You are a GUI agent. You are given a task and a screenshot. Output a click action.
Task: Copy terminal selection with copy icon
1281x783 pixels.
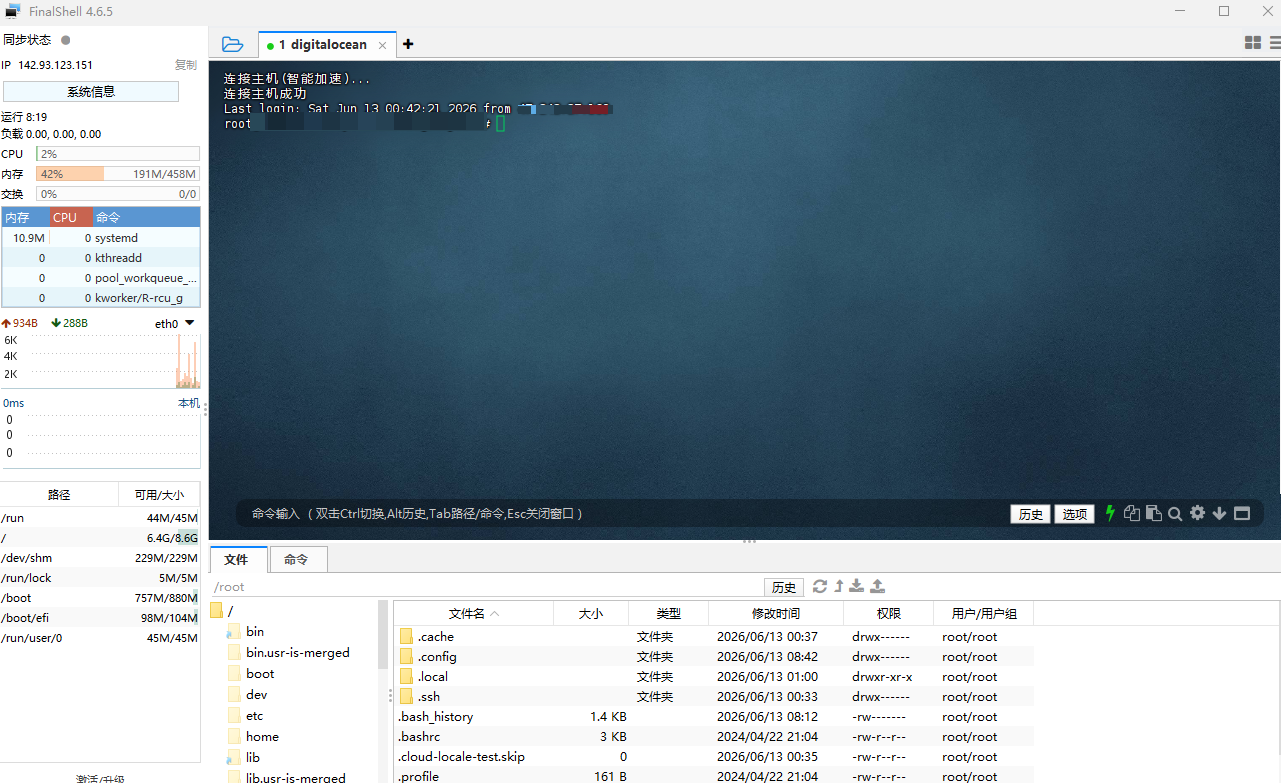(1132, 513)
